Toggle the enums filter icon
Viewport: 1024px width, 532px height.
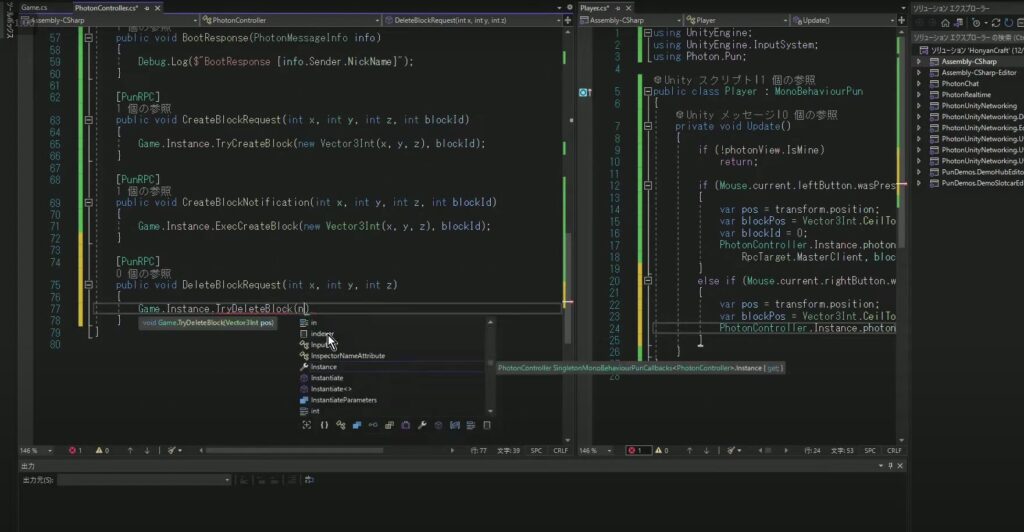pos(389,425)
